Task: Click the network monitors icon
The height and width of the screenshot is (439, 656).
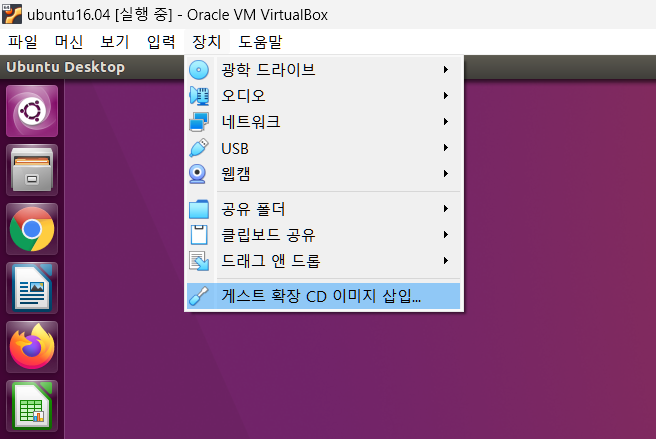Action: pos(199,122)
